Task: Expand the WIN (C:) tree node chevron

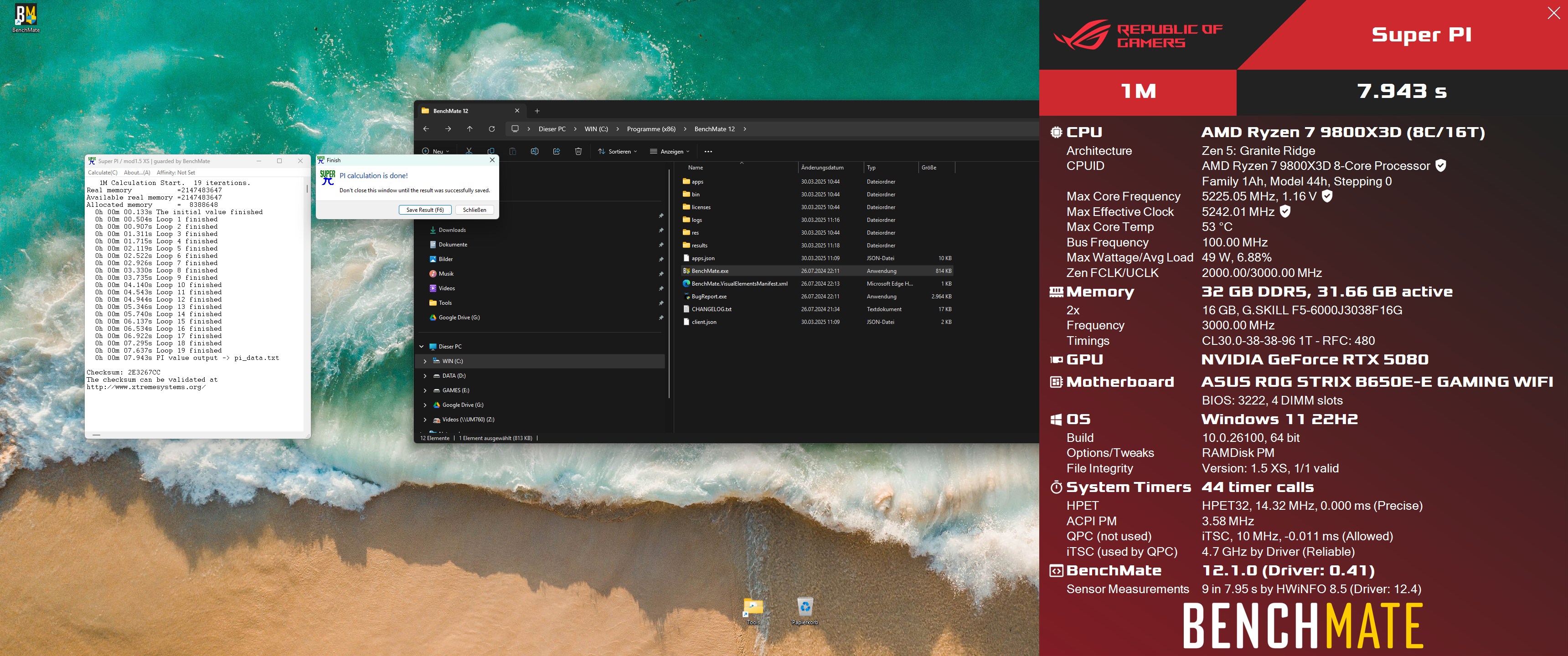Action: (x=425, y=361)
